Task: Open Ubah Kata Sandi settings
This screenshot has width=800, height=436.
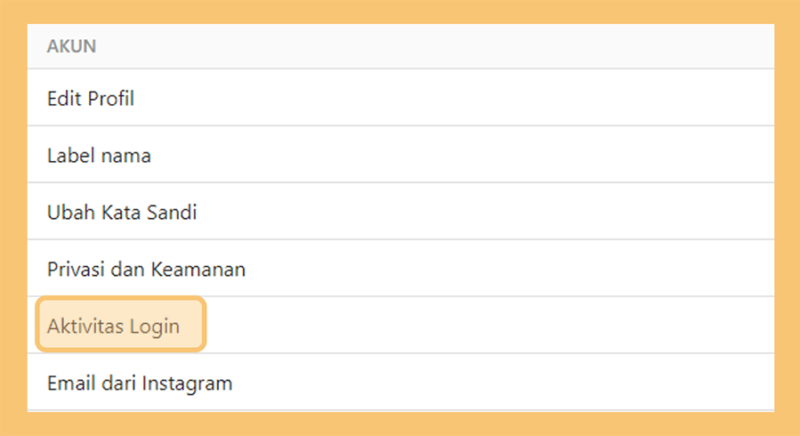Action: point(401,212)
